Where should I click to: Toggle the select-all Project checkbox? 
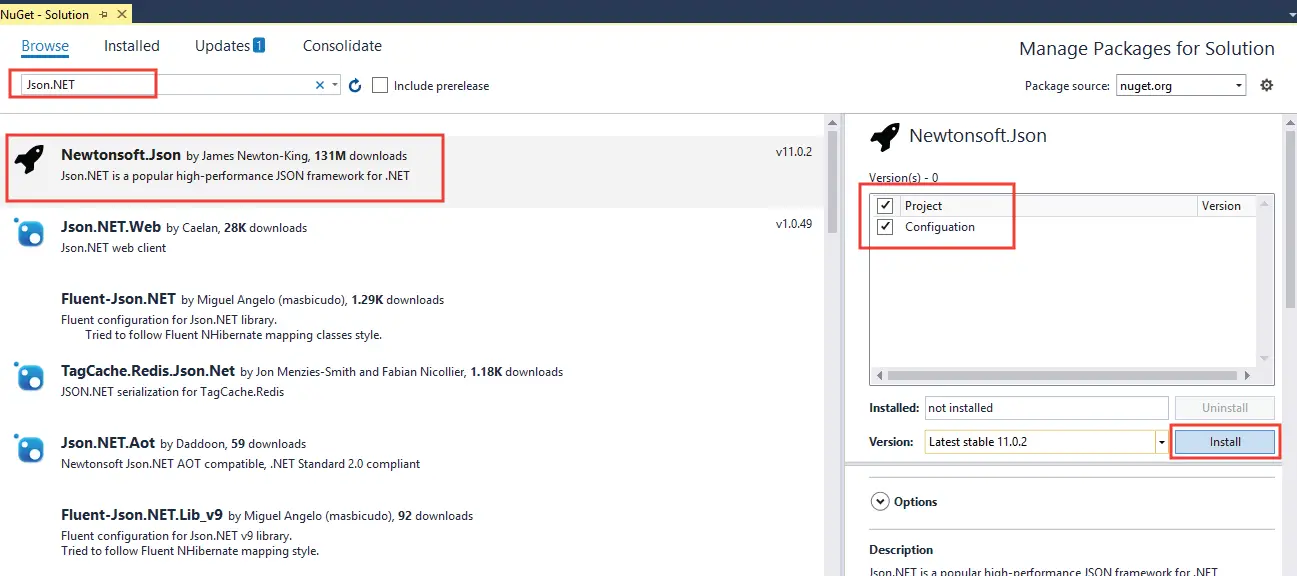click(885, 206)
